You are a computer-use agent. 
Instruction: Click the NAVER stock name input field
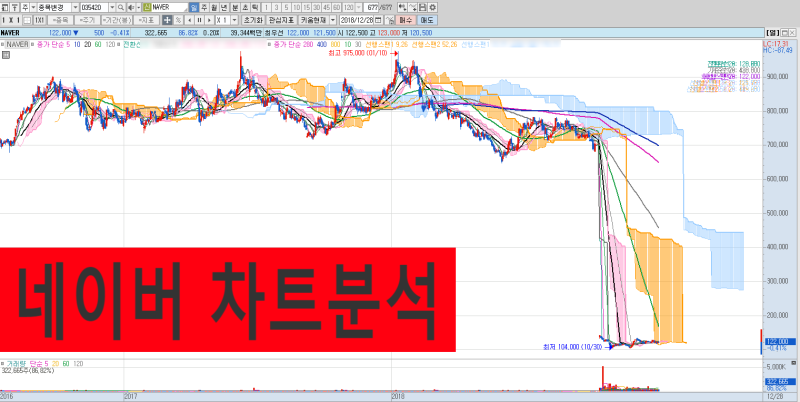pyautogui.click(x=169, y=8)
